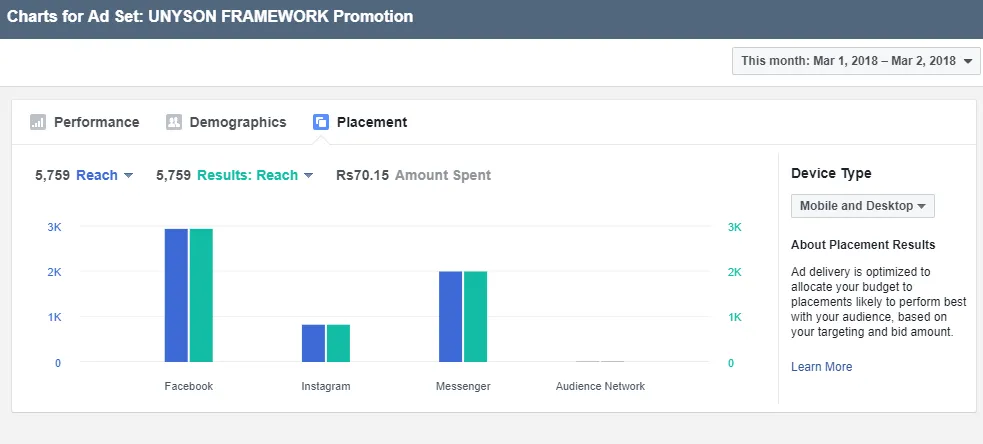Open the date range dropdown
983x444 pixels.
tap(856, 61)
